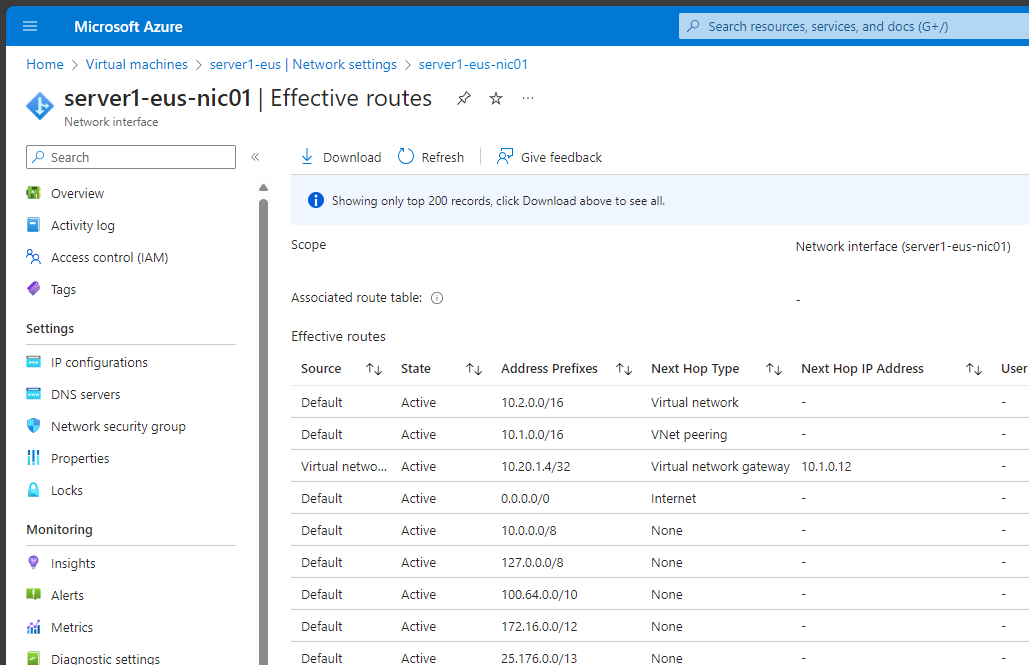Open server1-eus-nic01 breadcrumb link
The width and height of the screenshot is (1029, 665).
click(x=473, y=64)
